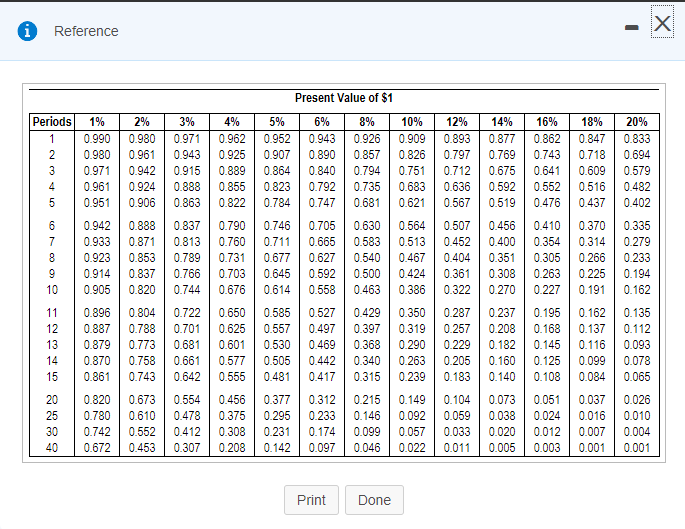
Task: Click value 0.636 in the 12% column
Action: point(457,187)
